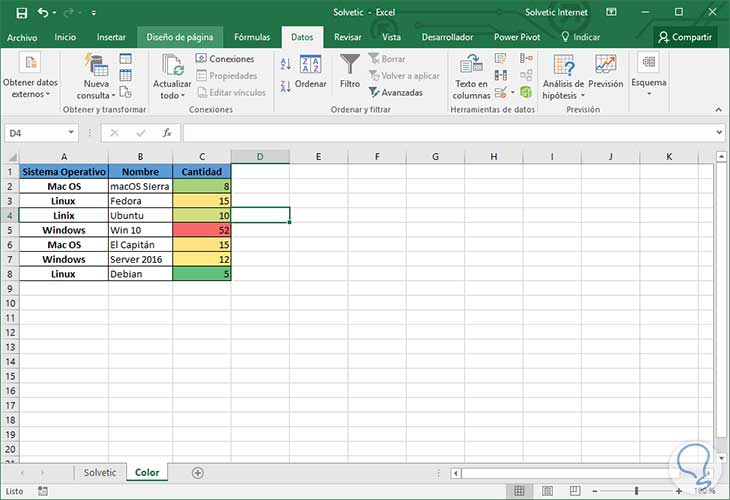Click the macro recording icon in status bar
This screenshot has height=500, width=730.
[x=43, y=491]
